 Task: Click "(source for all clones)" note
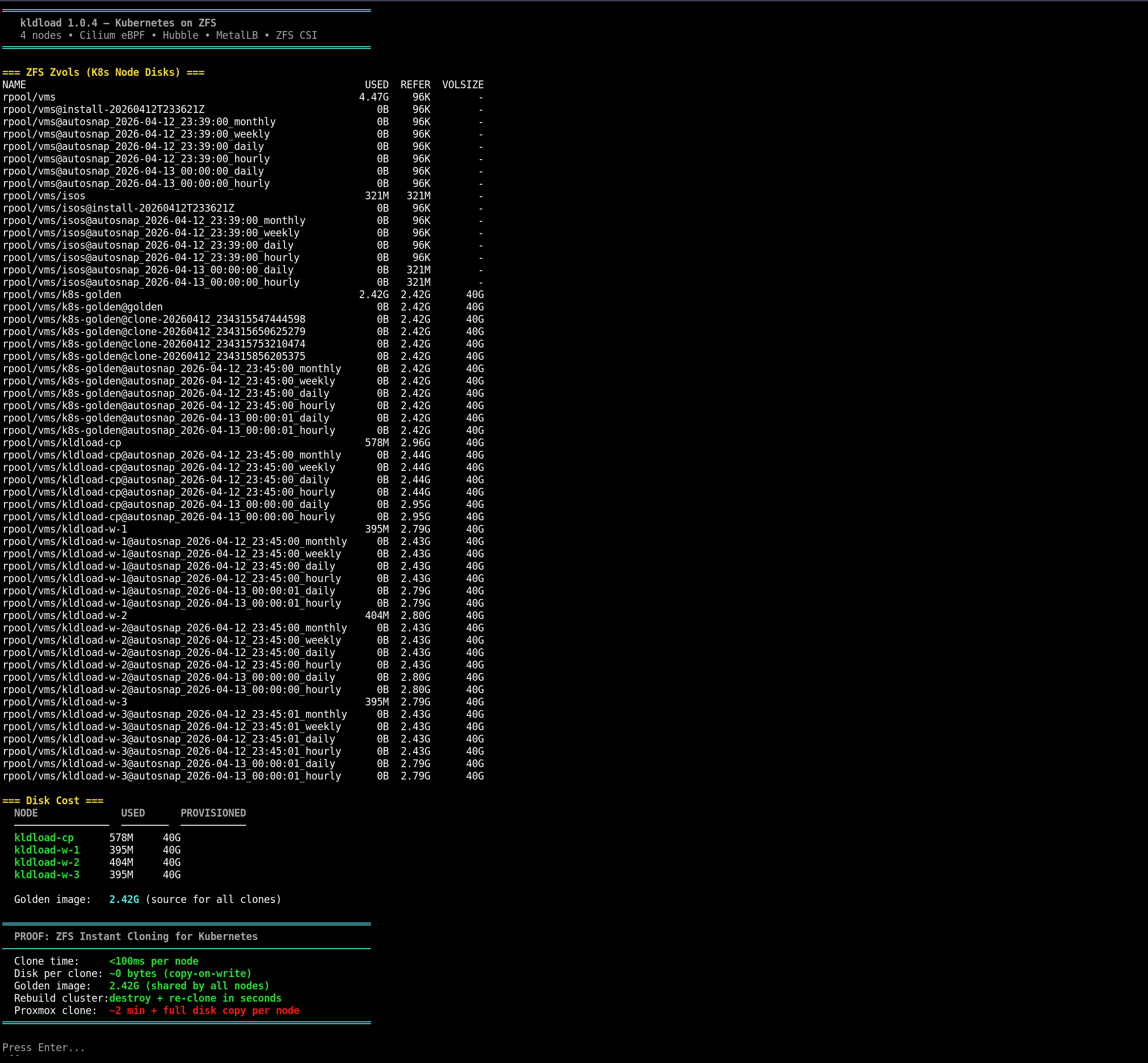tap(214, 900)
